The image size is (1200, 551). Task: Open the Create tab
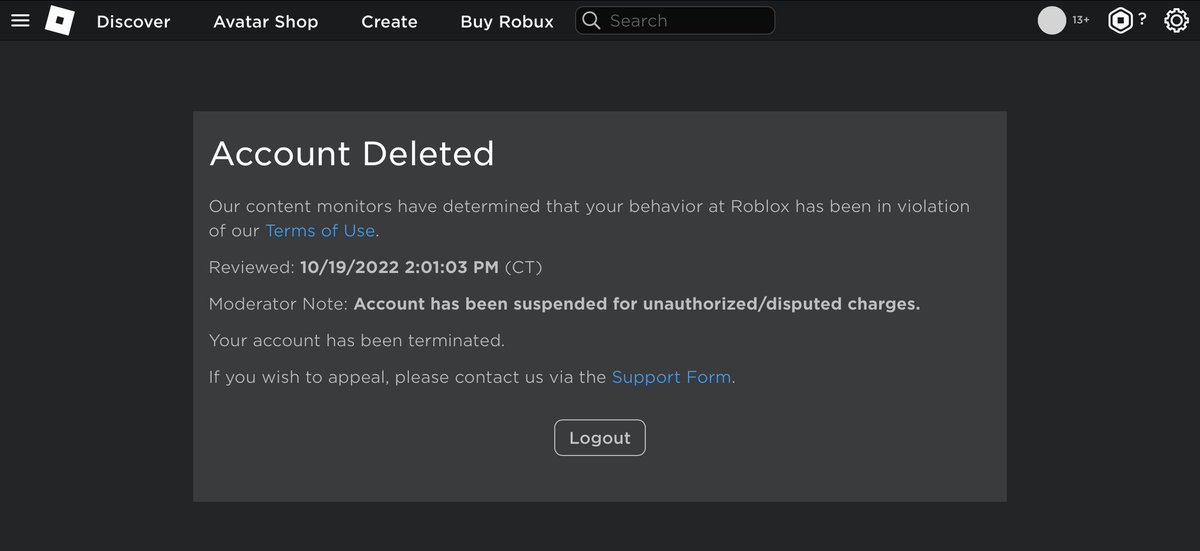pyautogui.click(x=389, y=21)
